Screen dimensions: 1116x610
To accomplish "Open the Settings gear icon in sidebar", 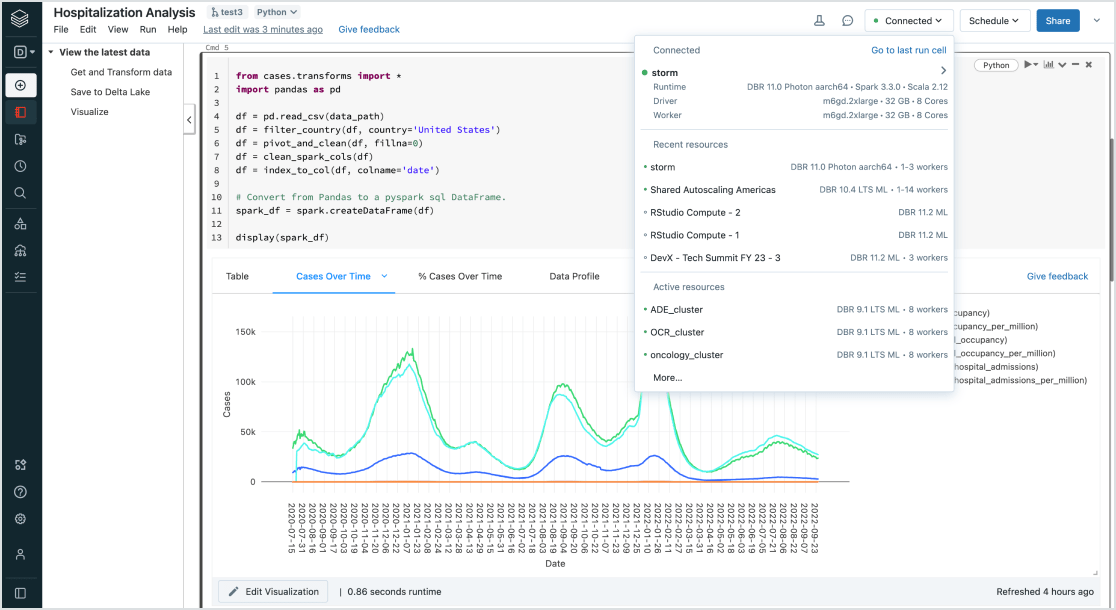I will [21, 519].
